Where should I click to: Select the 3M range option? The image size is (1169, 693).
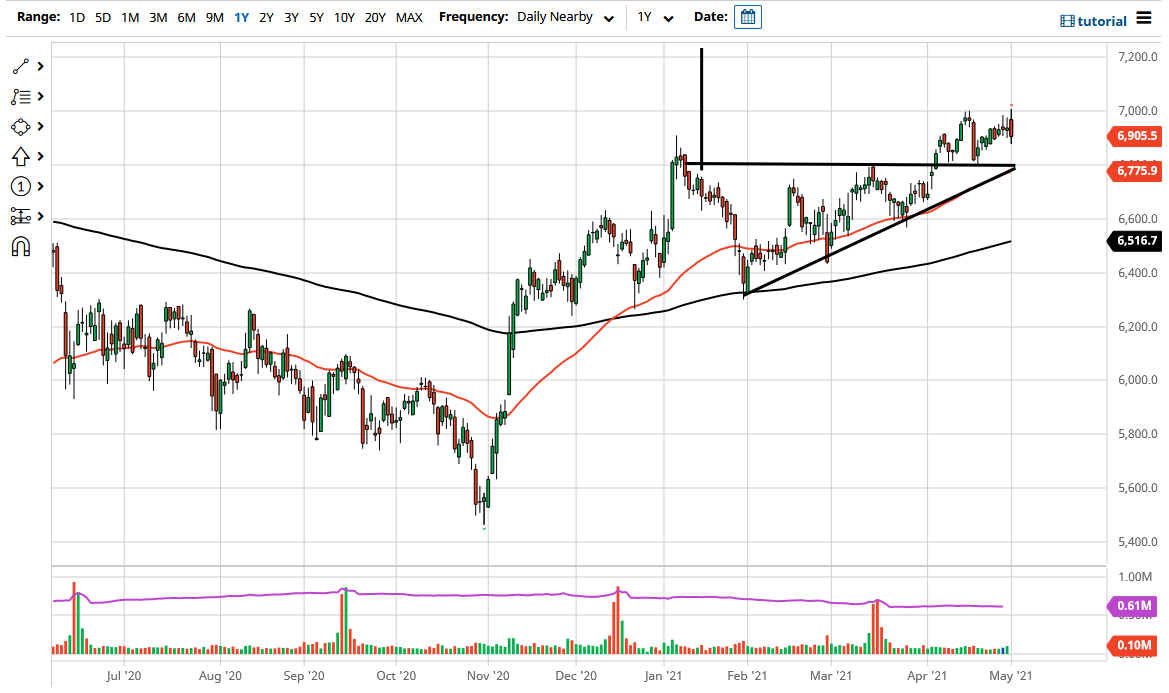[x=158, y=16]
